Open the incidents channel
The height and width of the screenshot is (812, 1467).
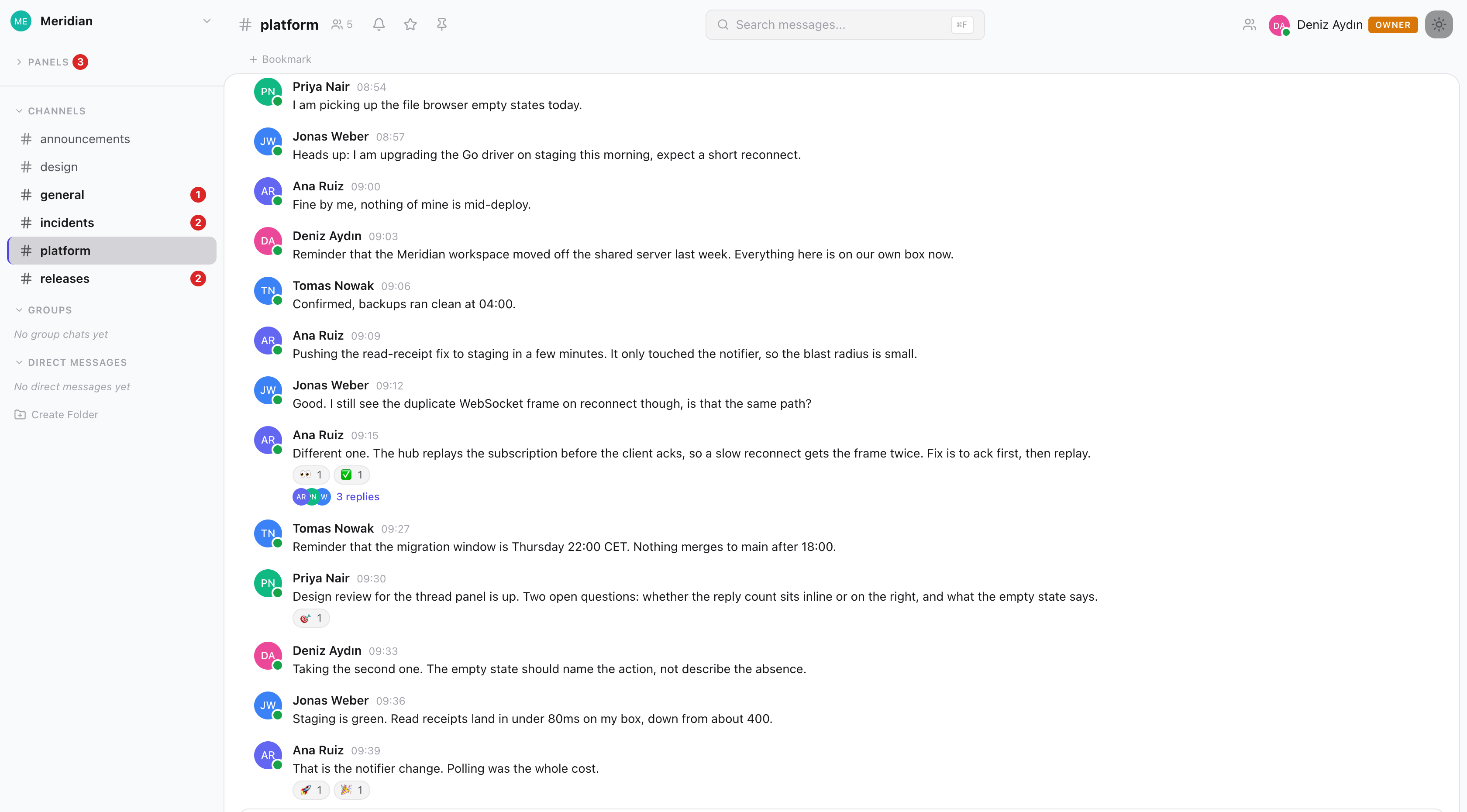coord(112,223)
